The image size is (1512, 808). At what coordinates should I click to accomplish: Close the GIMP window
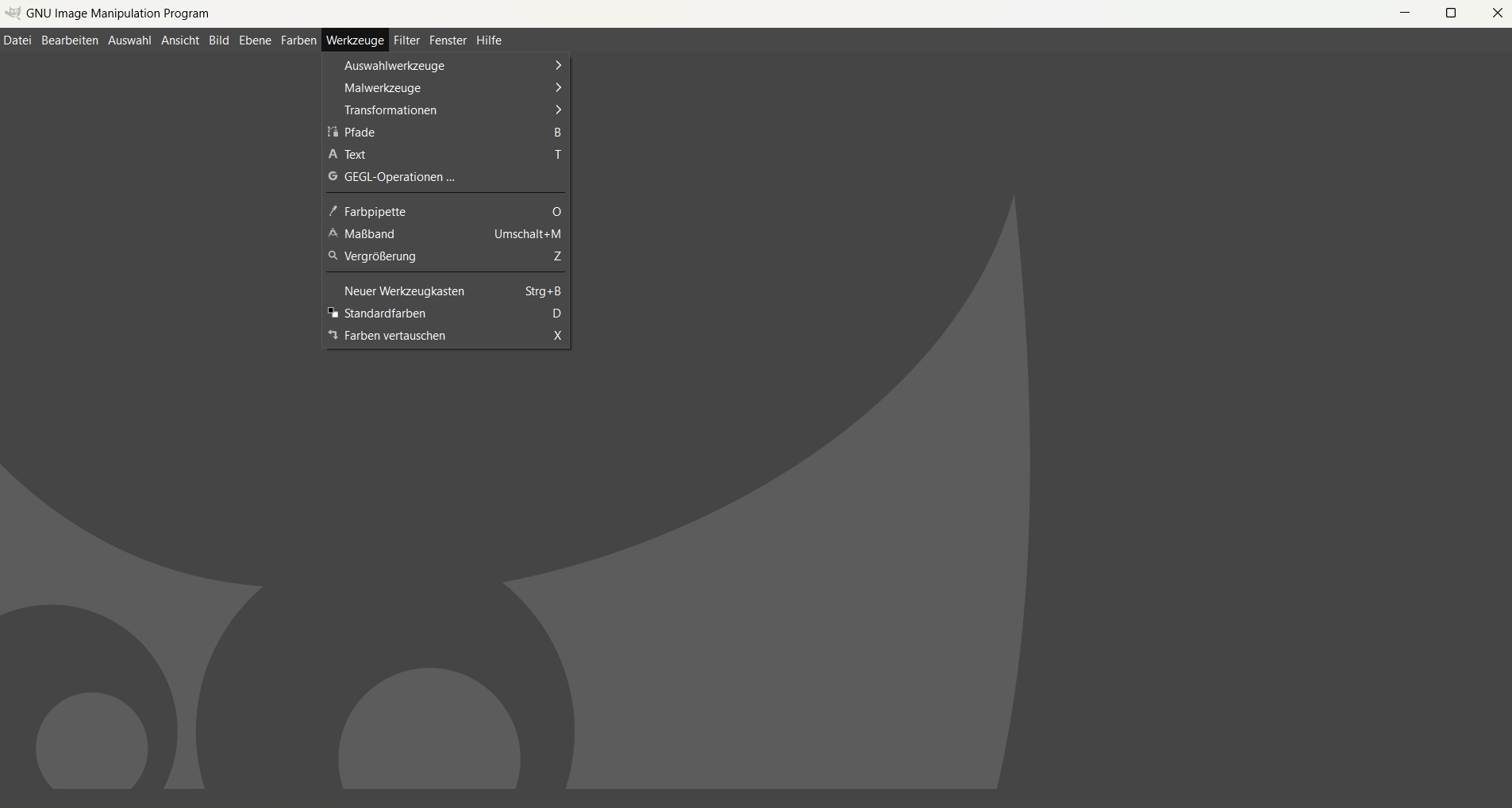[1497, 13]
